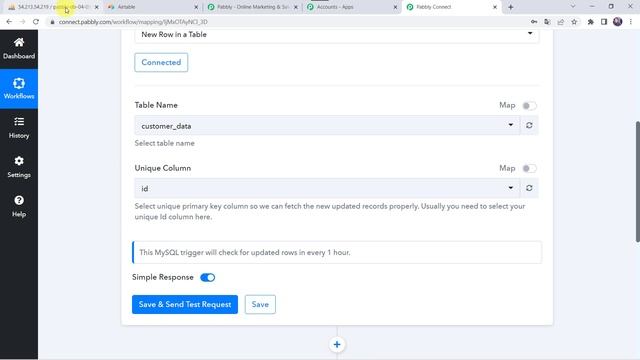Click the translate page icon
640x360 pixels.
547,22
